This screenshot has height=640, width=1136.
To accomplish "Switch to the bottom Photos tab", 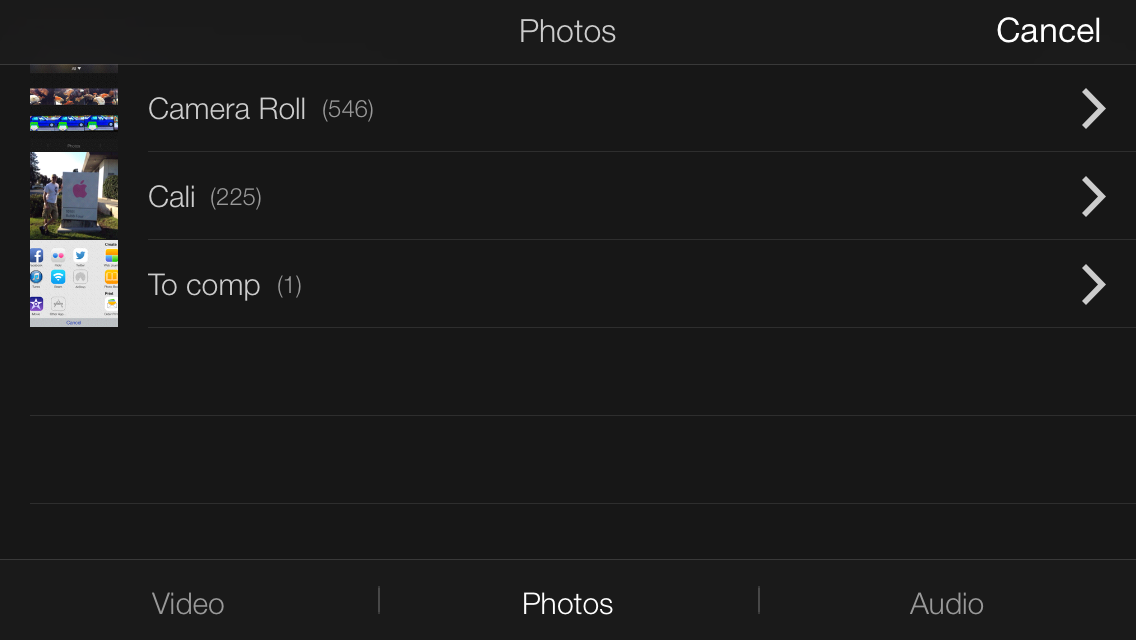I will pyautogui.click(x=567, y=604).
